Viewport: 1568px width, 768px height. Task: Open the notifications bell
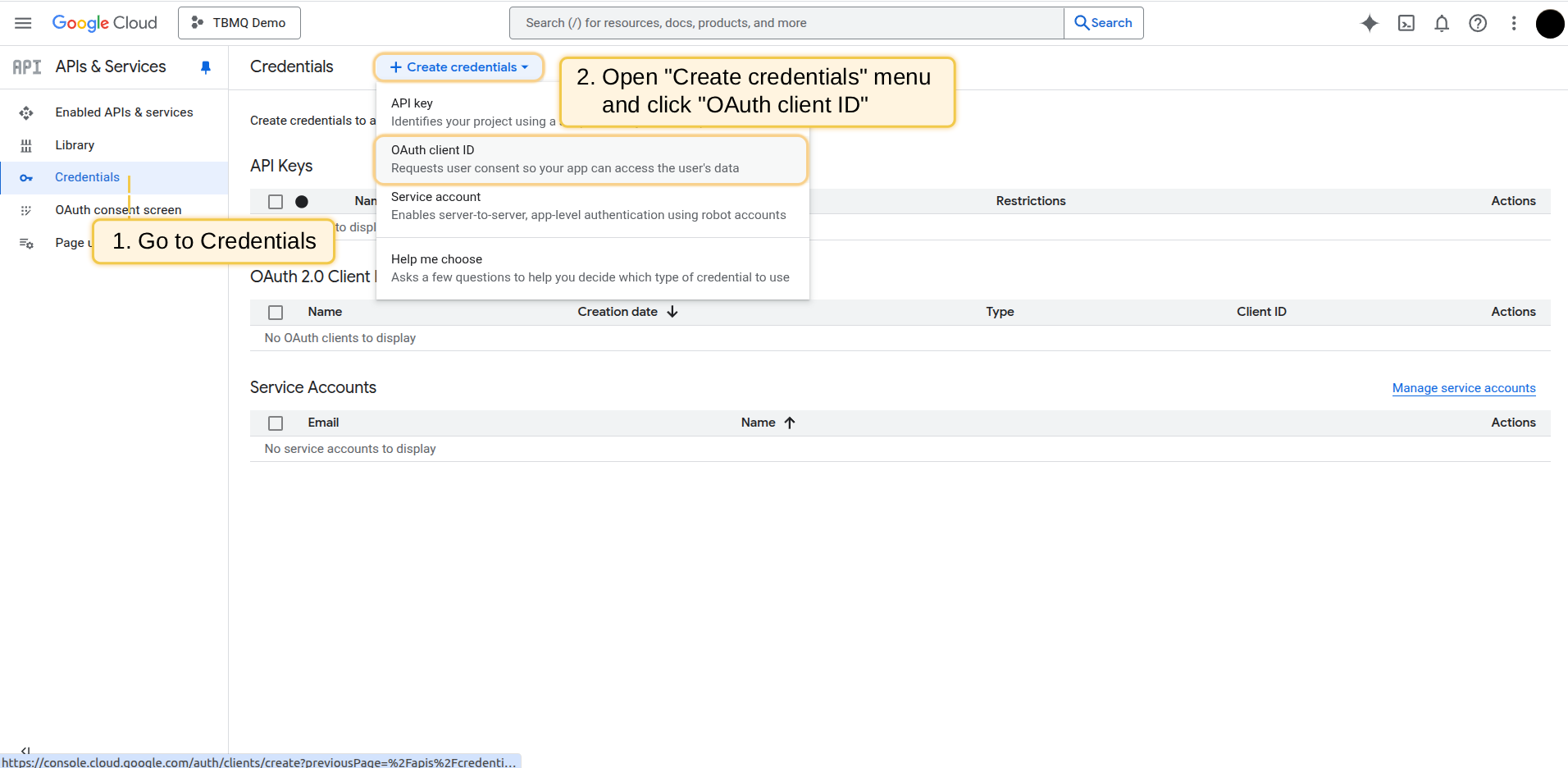(x=1442, y=23)
